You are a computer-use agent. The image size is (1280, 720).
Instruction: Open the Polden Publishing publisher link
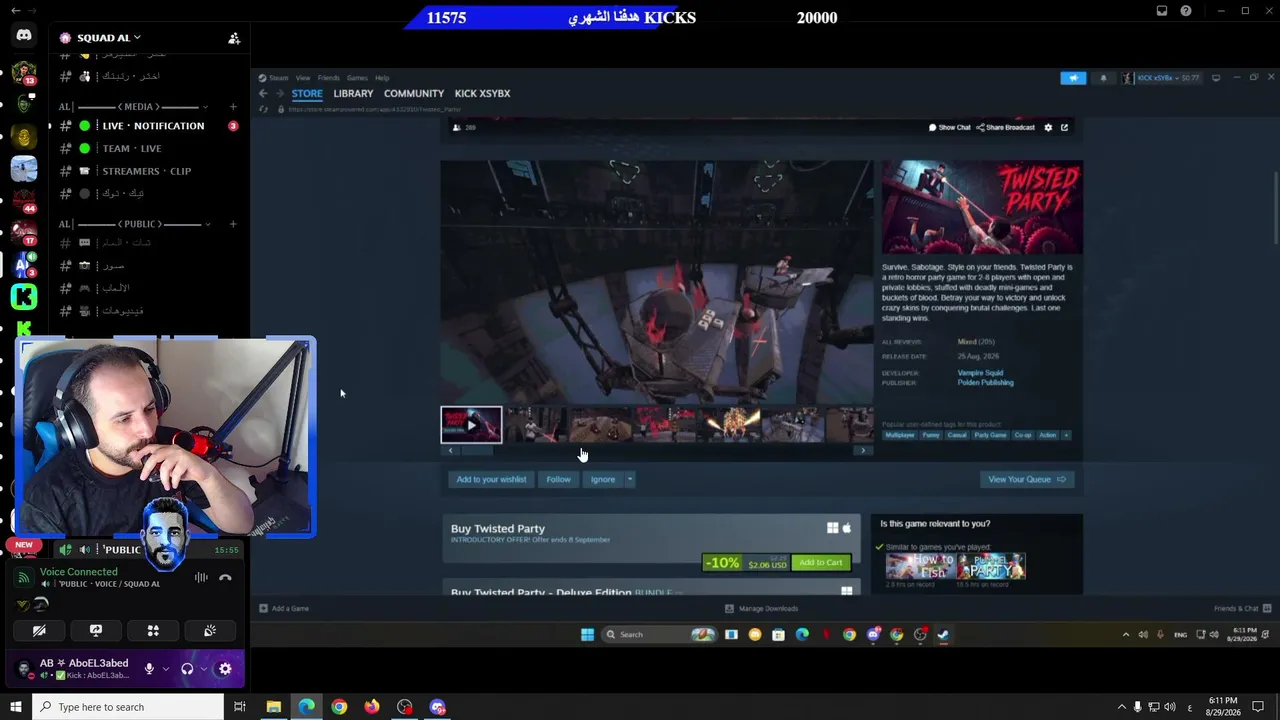[x=985, y=383]
